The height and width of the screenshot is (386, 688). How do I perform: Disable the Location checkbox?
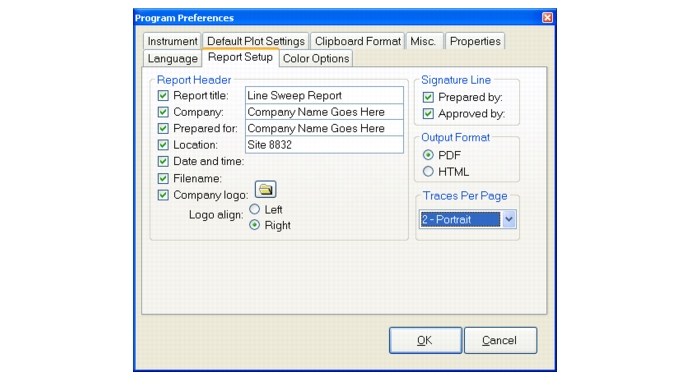click(x=163, y=145)
